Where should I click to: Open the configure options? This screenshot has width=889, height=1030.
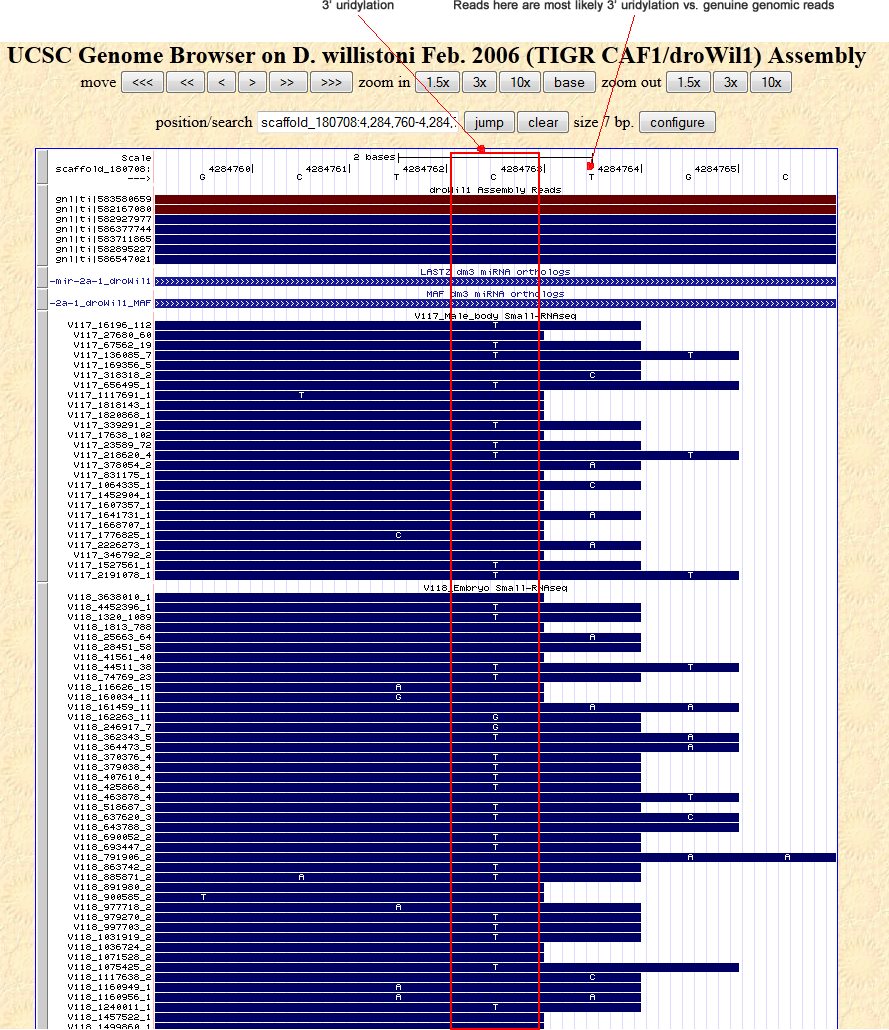(677, 122)
